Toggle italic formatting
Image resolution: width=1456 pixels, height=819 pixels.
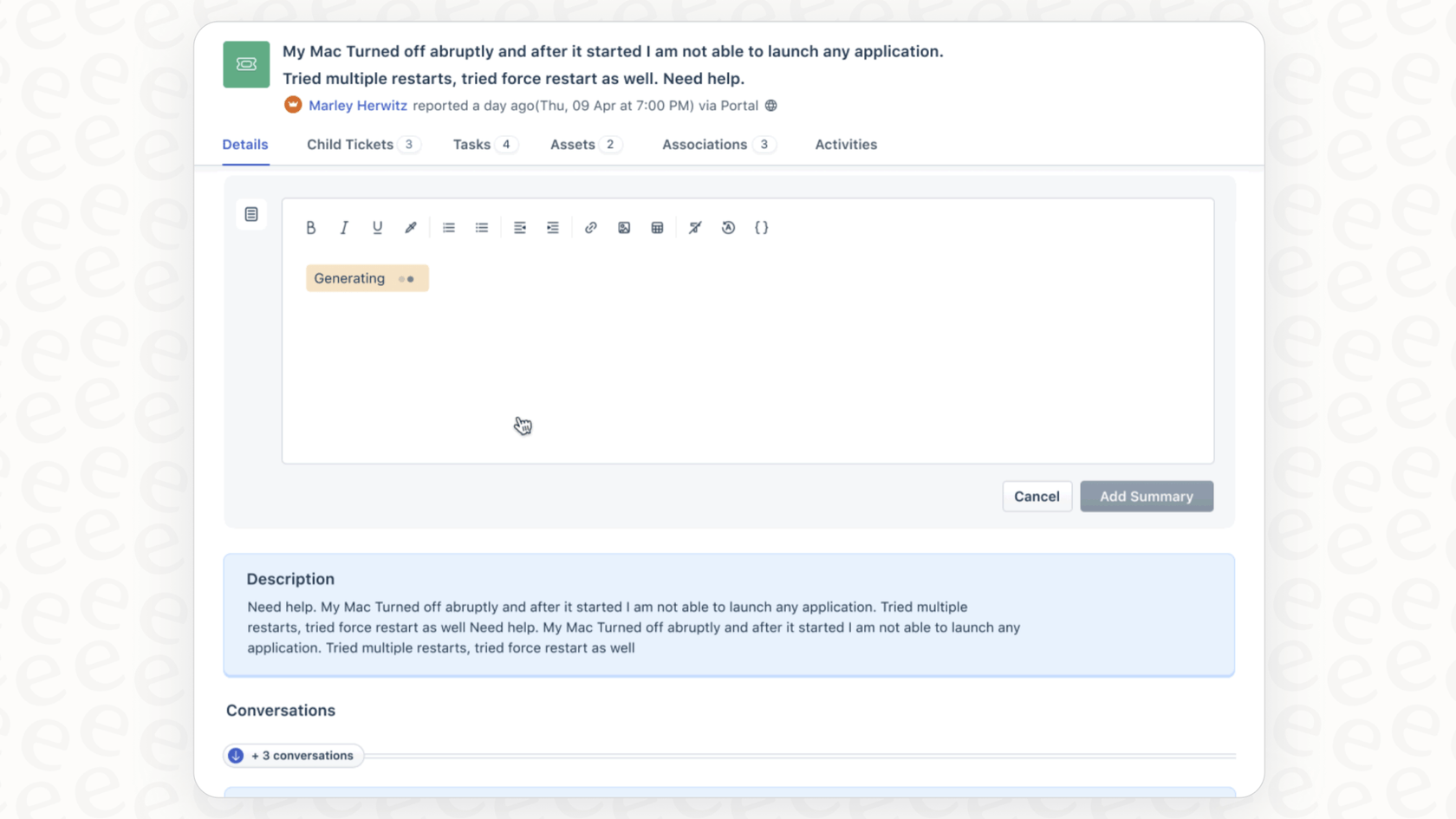coord(344,227)
